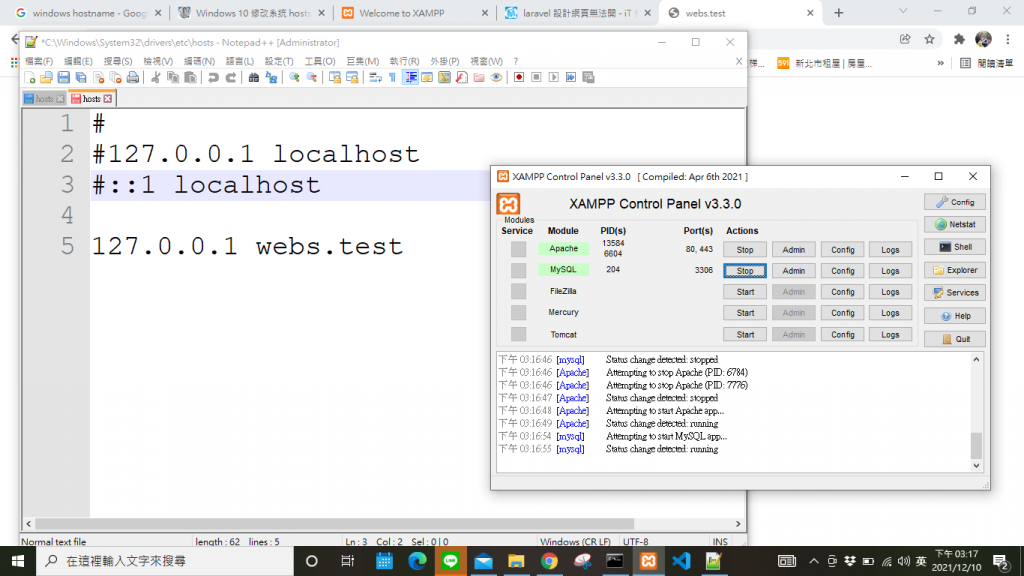Viewport: 1024px width, 576px height.
Task: Open the Shell button in XAMPP
Action: coord(955,247)
